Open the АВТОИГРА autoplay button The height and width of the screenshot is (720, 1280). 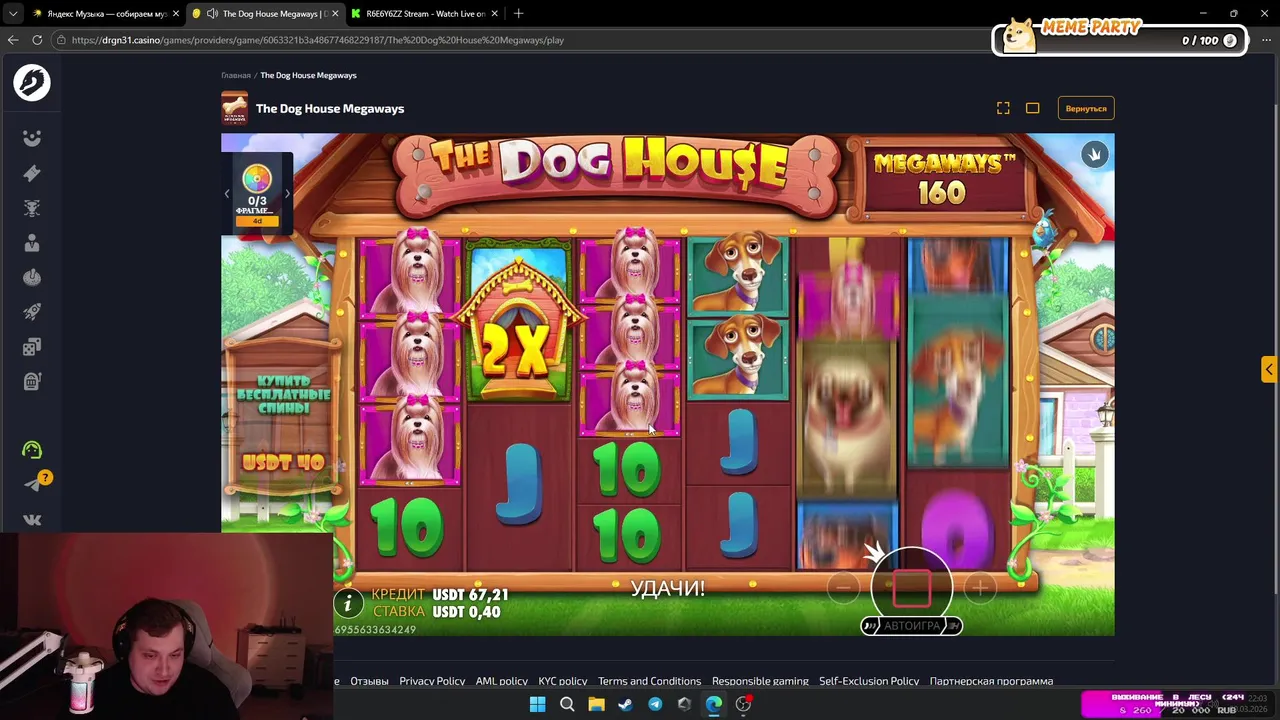click(x=911, y=625)
